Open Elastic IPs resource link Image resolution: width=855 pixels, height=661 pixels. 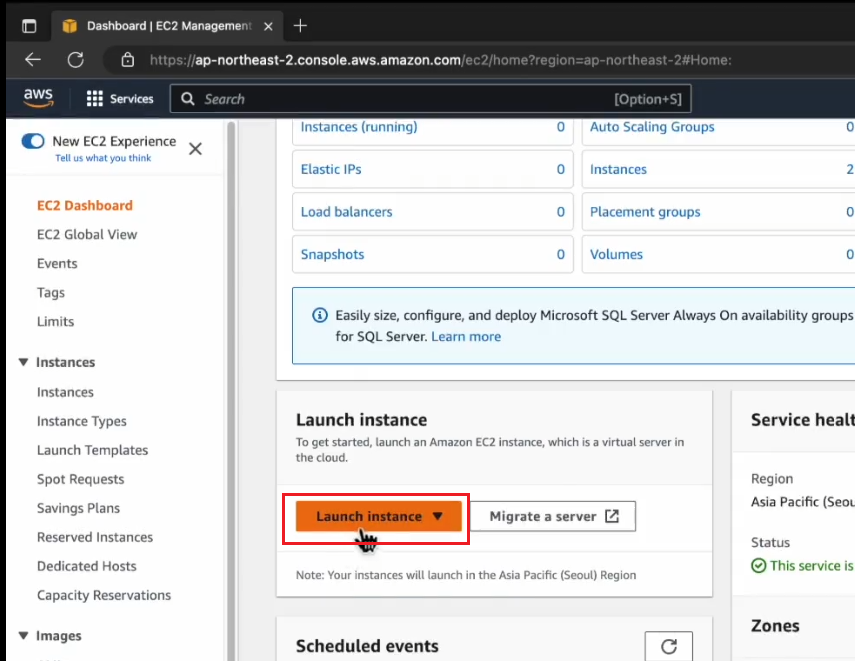tap(331, 170)
